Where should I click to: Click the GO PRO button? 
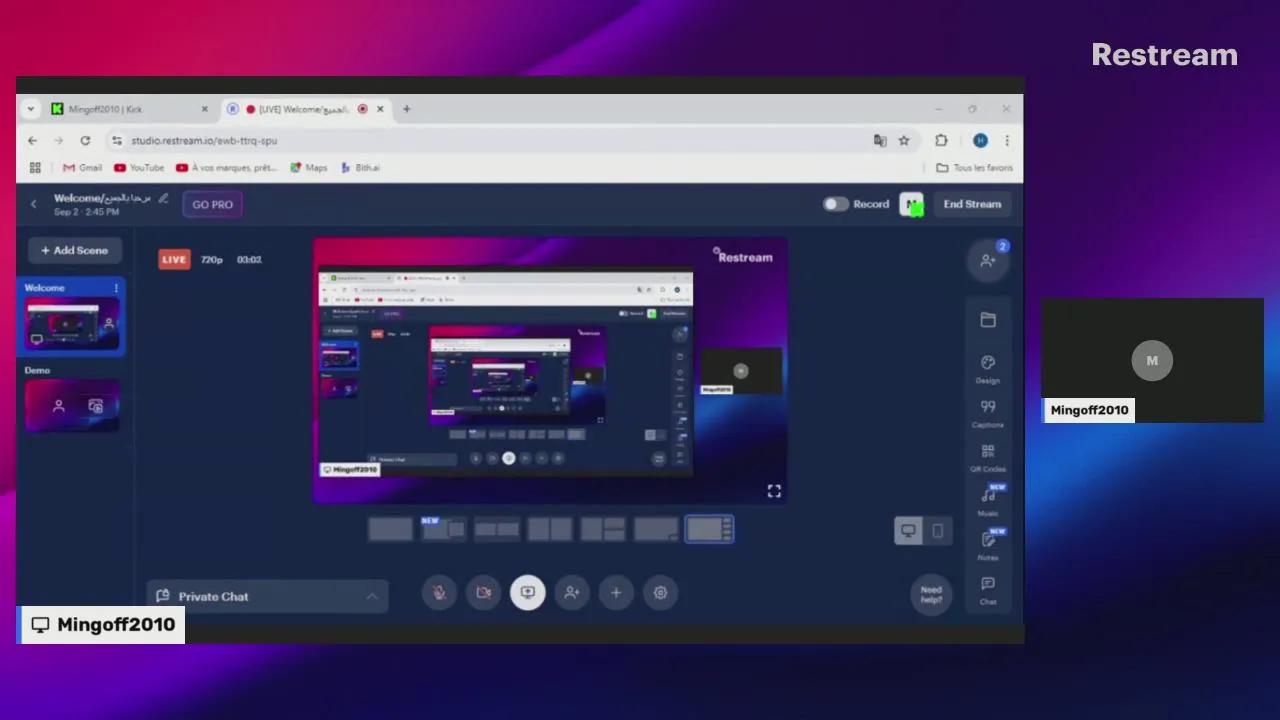point(212,204)
